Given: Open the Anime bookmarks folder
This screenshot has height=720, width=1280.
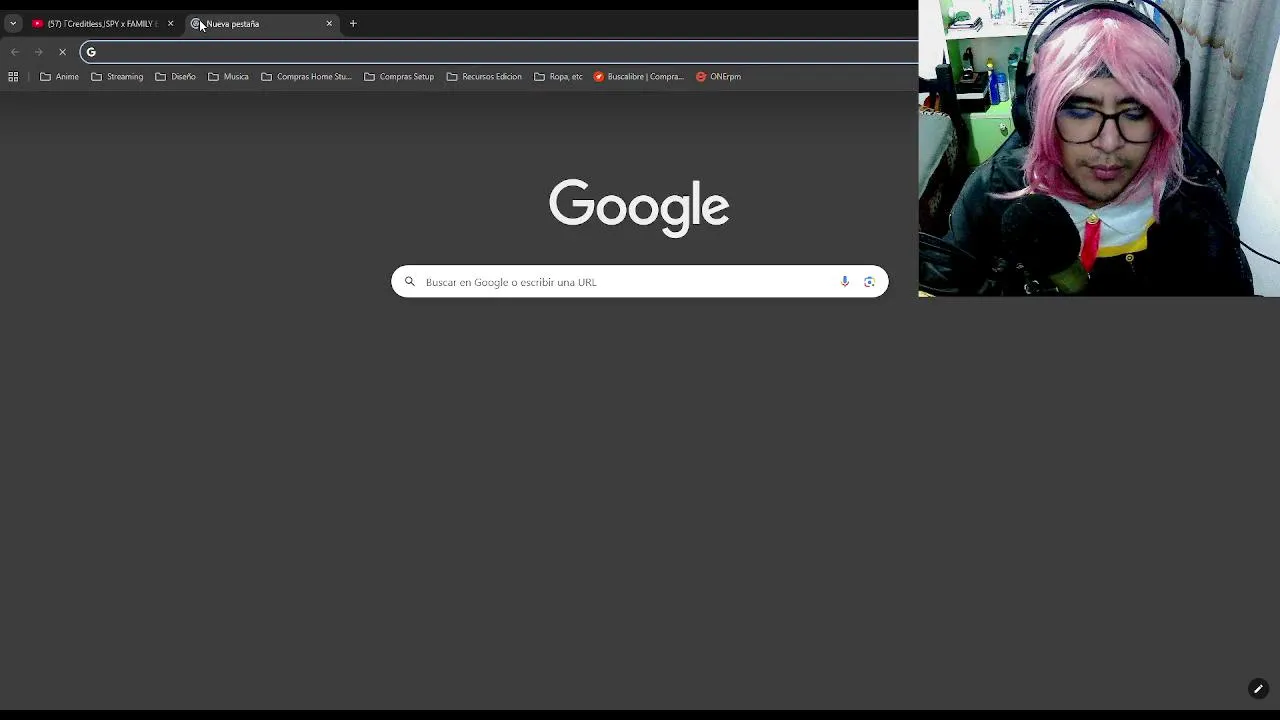Looking at the screenshot, I should pos(59,76).
